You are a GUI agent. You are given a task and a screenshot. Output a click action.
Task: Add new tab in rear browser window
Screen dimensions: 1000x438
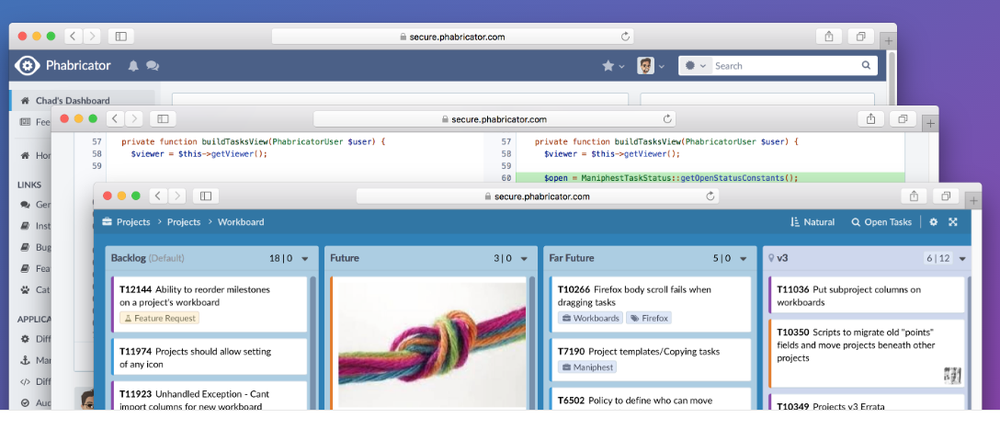coord(888,40)
